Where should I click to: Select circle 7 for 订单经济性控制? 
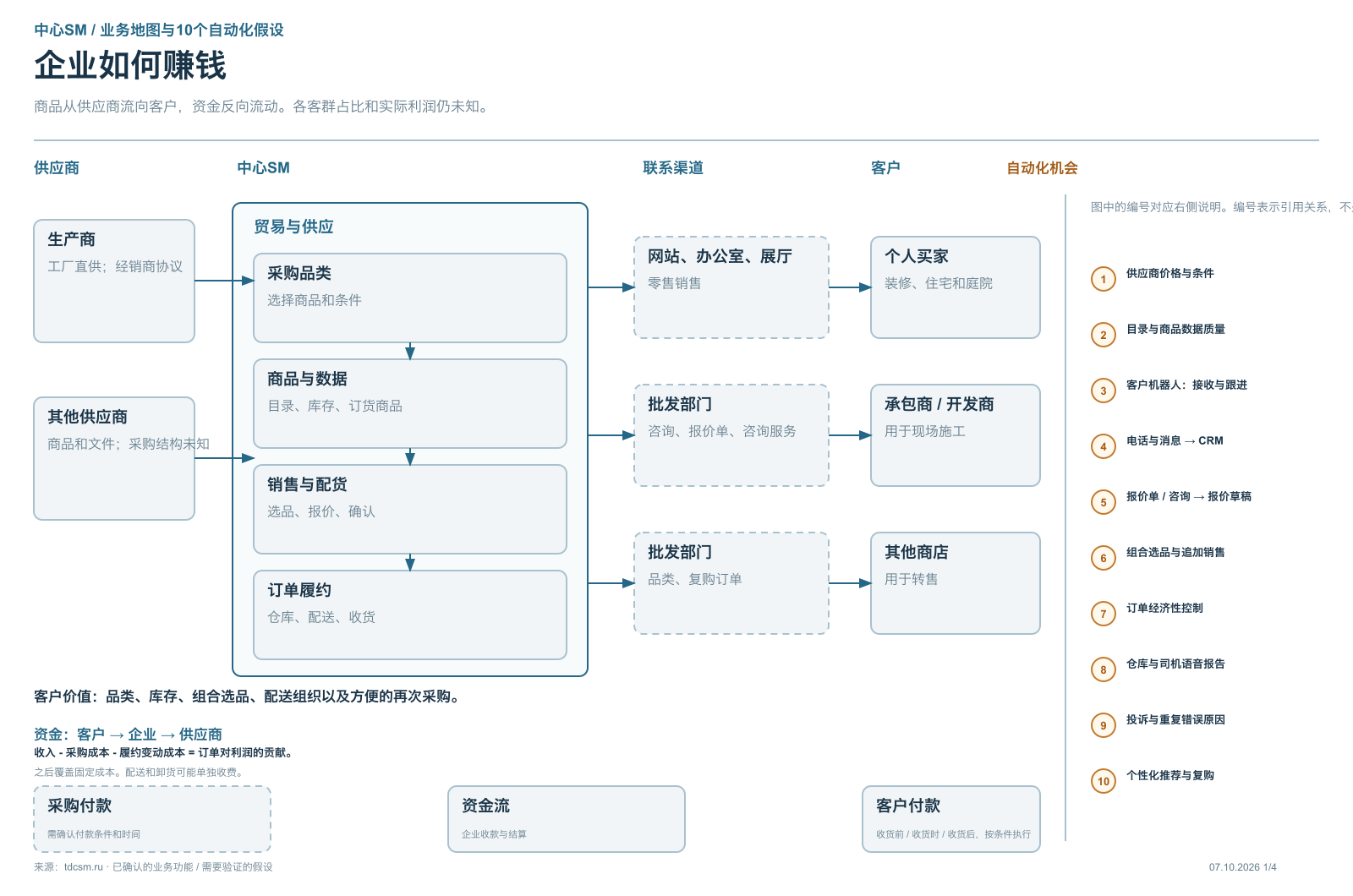1104,614
